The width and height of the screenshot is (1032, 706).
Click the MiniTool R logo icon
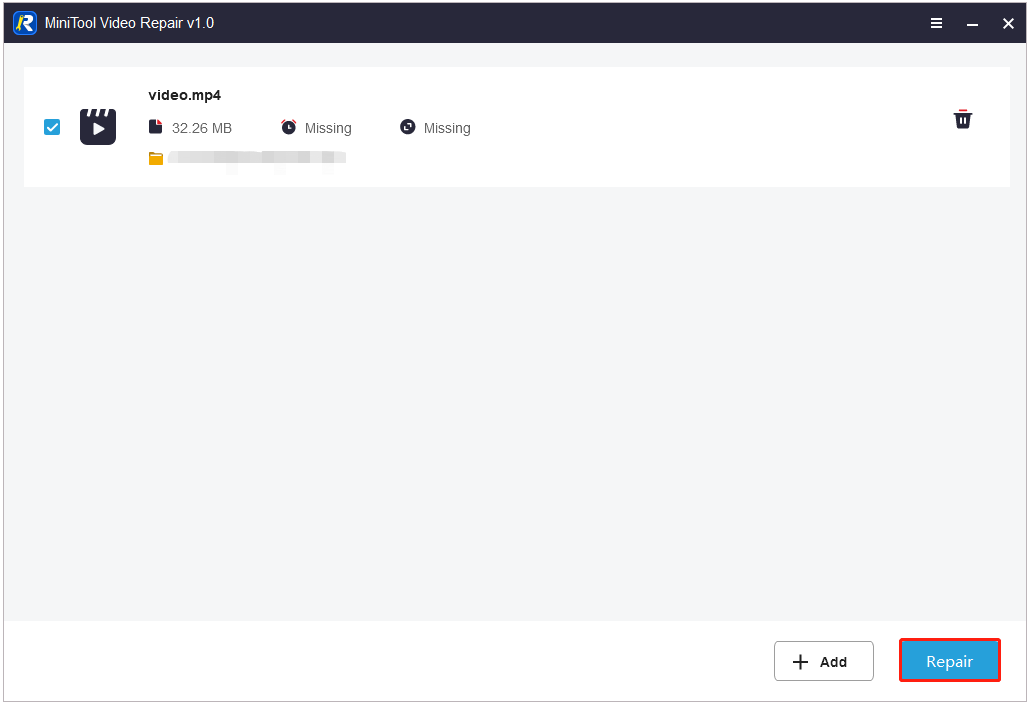[24, 22]
